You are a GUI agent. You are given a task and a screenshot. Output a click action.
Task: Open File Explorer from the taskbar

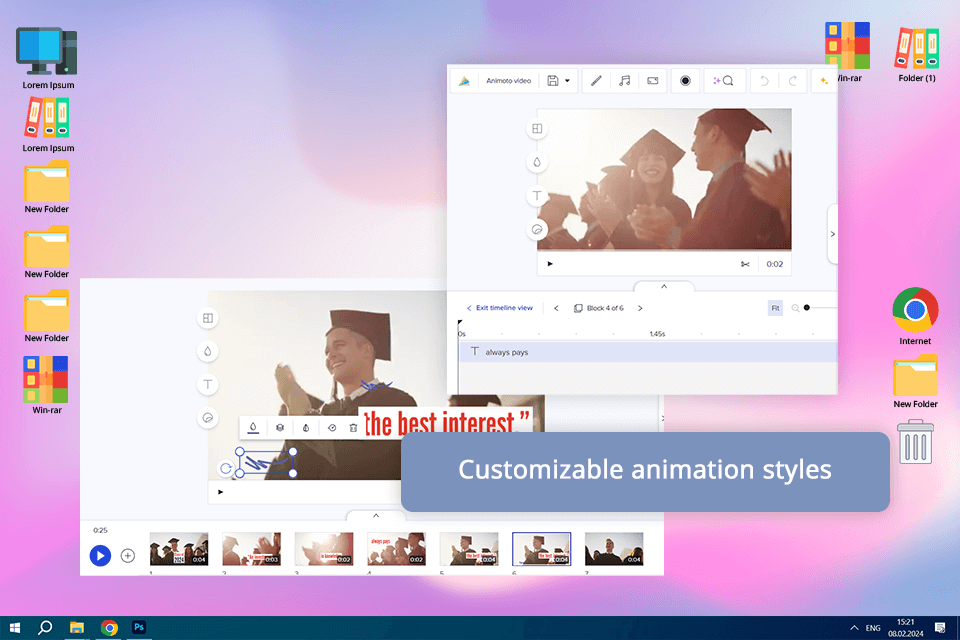pyautogui.click(x=77, y=628)
